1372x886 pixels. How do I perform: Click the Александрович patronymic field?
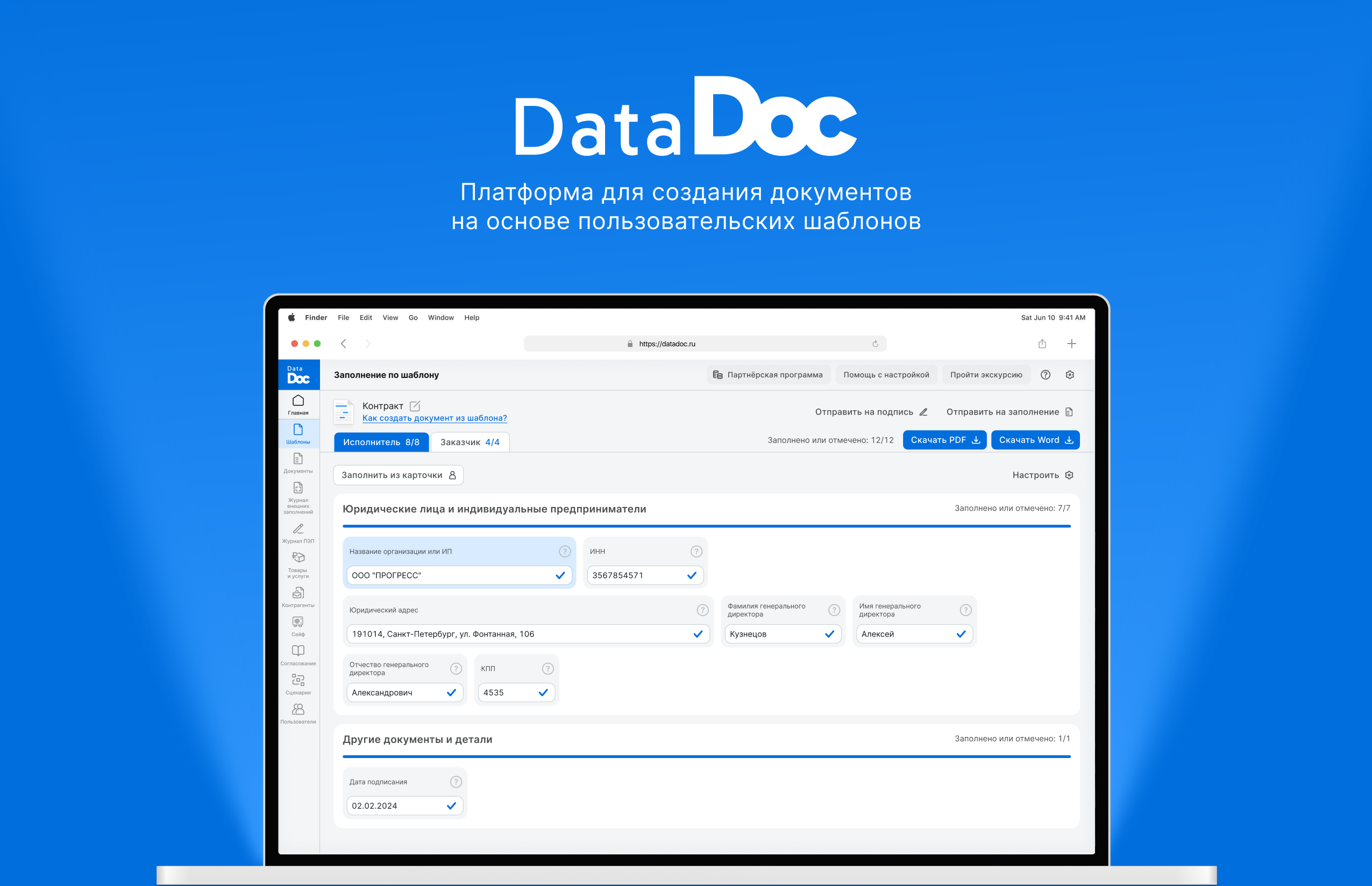[404, 692]
